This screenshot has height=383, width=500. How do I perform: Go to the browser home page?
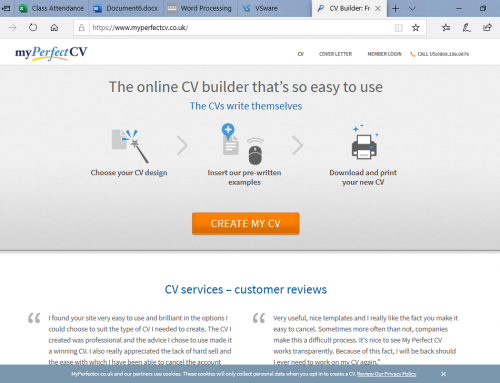pos(54,27)
